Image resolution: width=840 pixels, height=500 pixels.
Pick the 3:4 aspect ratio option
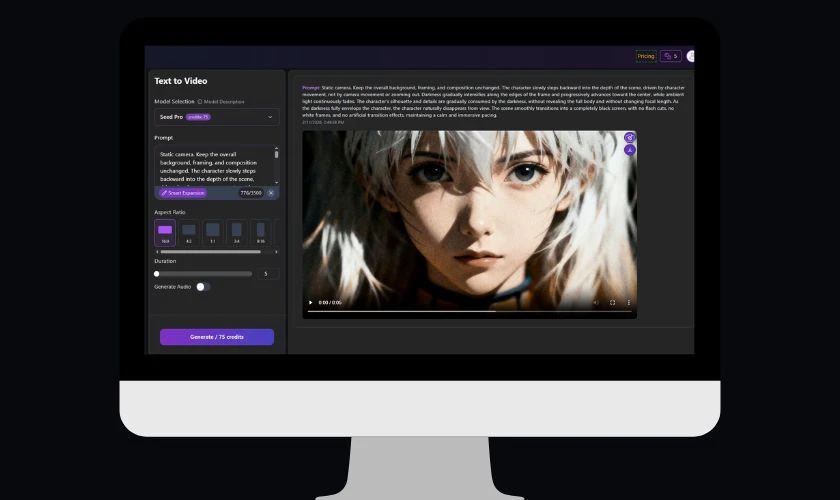click(237, 232)
